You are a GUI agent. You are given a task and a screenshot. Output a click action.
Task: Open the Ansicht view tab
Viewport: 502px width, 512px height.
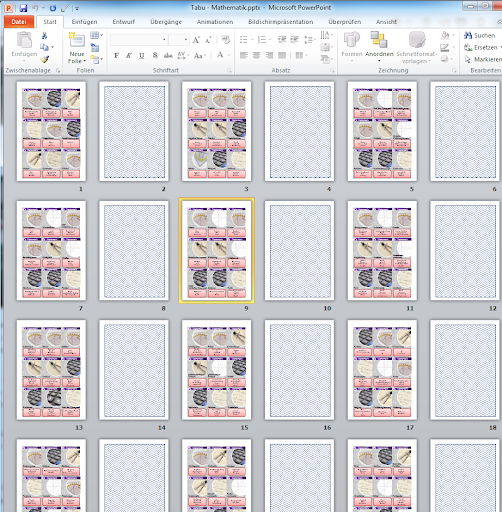click(x=386, y=22)
